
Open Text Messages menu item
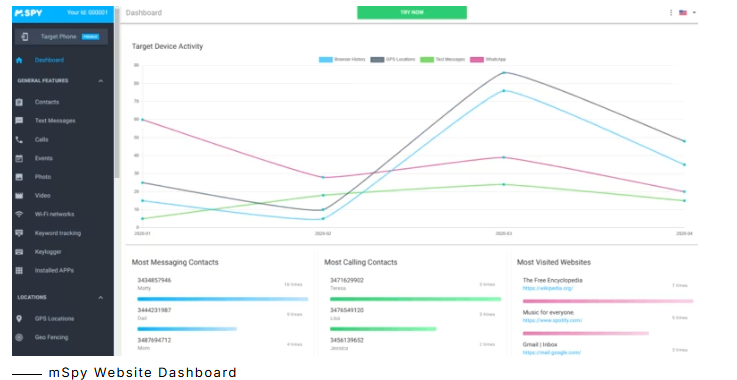coord(55,121)
